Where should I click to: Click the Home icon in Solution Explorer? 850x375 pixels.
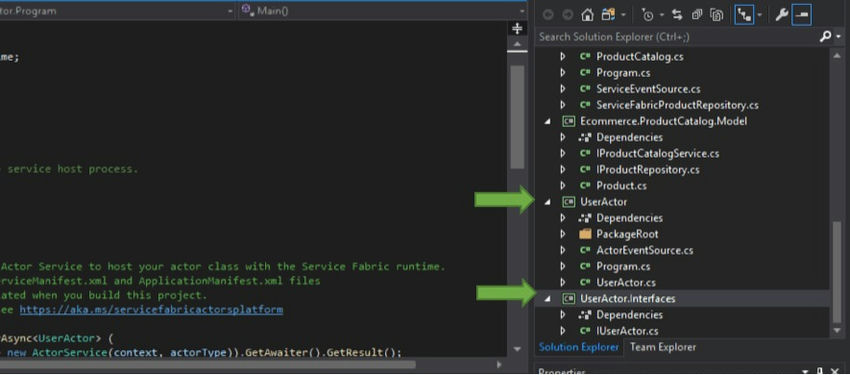click(x=588, y=15)
